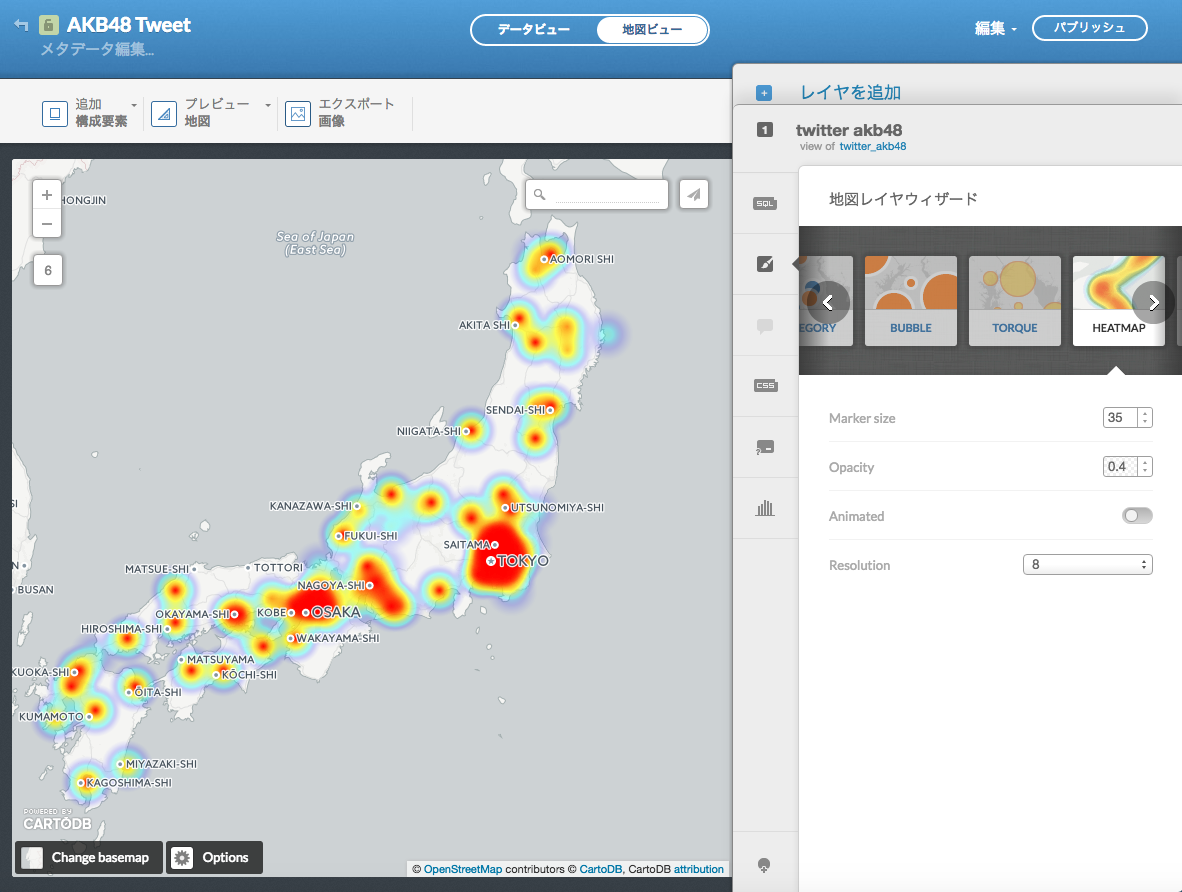Viewport: 1182px width, 892px height.
Task: Zoom in the map with plus button
Action: click(x=47, y=195)
